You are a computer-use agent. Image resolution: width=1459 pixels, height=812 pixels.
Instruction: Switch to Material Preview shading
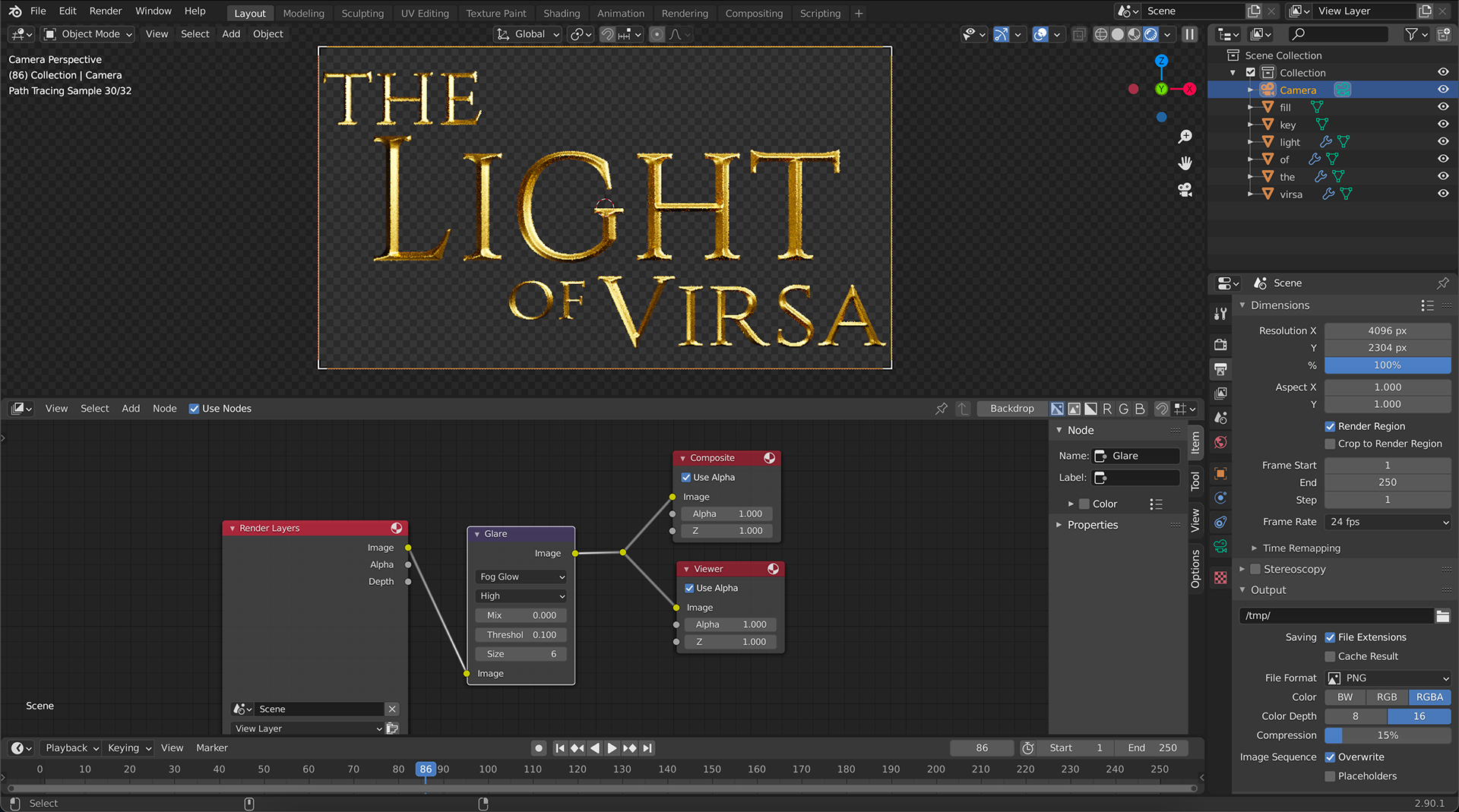pos(1134,34)
